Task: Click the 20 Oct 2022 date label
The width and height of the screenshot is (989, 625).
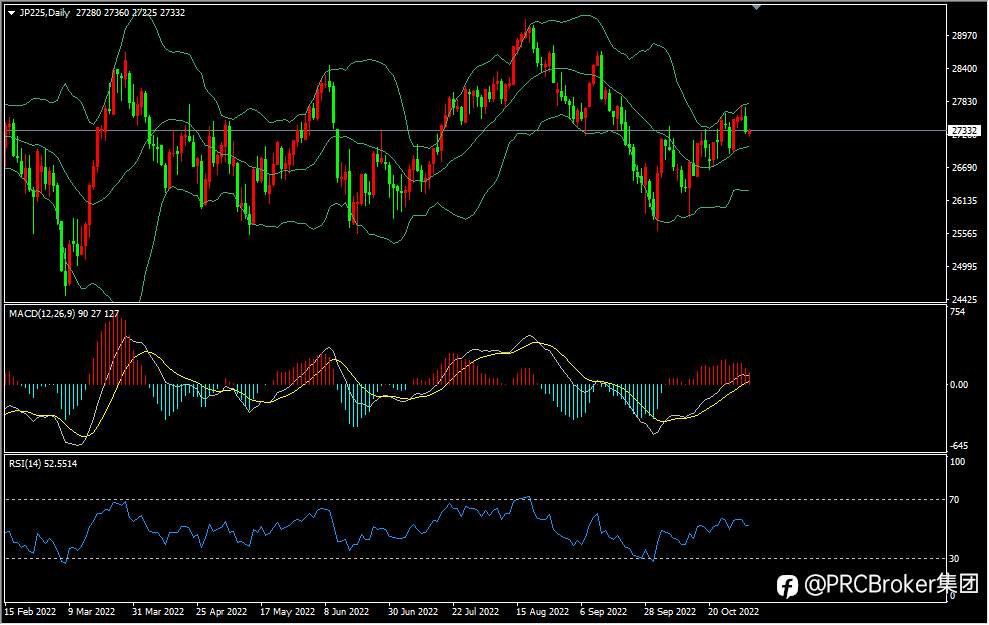Action: [733, 612]
